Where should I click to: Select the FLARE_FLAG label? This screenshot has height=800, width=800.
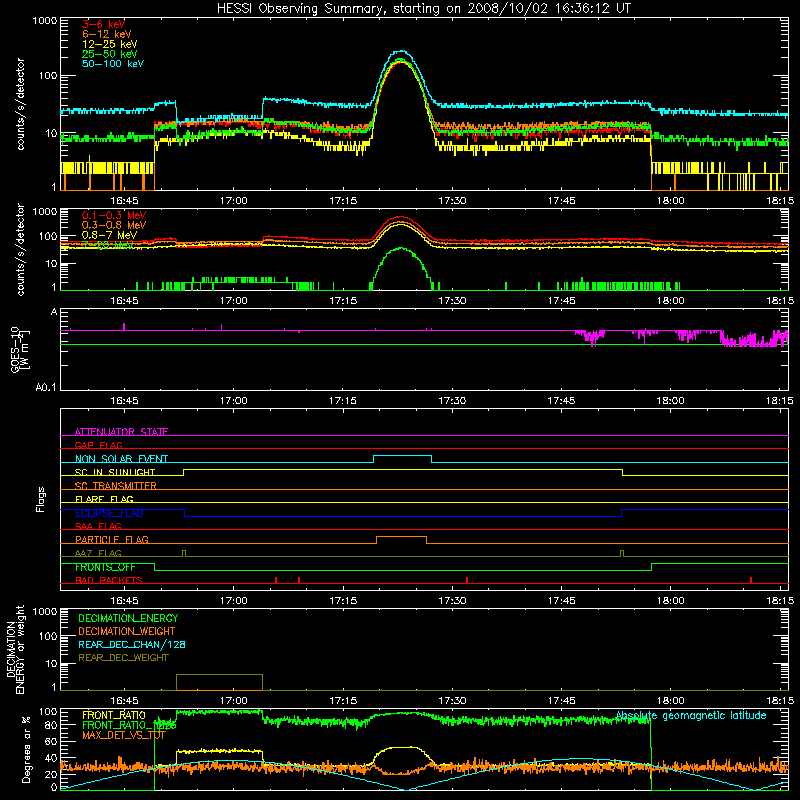[x=104, y=499]
